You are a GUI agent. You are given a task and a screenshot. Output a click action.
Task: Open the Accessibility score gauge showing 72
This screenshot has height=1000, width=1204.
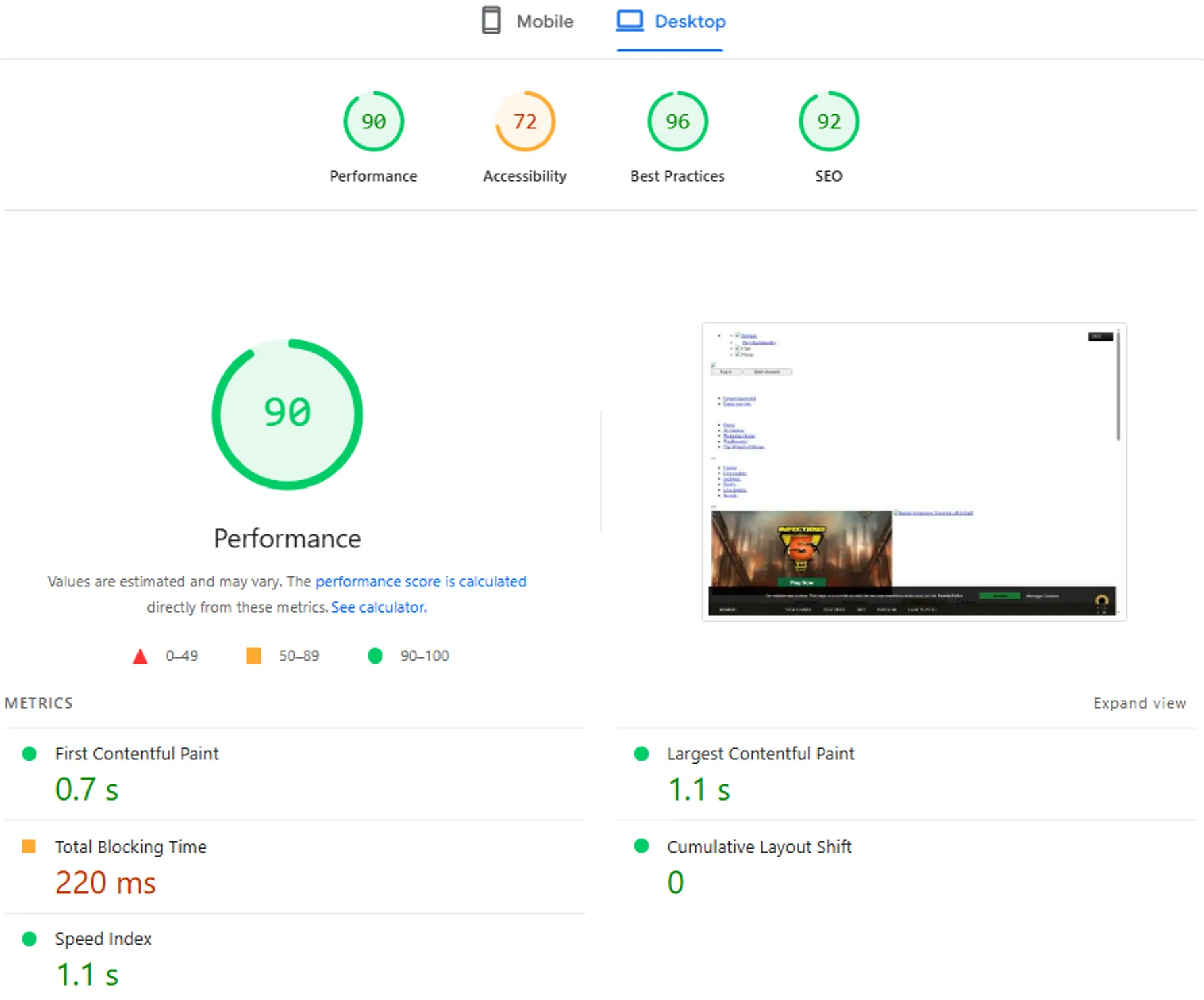click(x=524, y=121)
